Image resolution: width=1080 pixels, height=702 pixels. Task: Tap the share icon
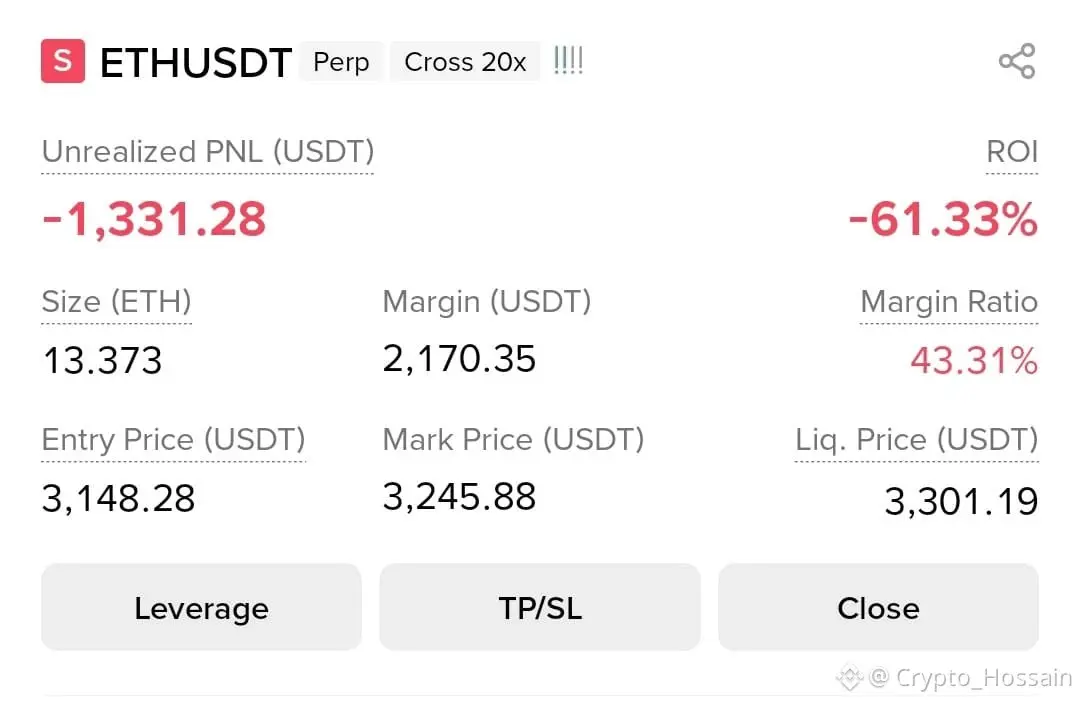[1016, 62]
